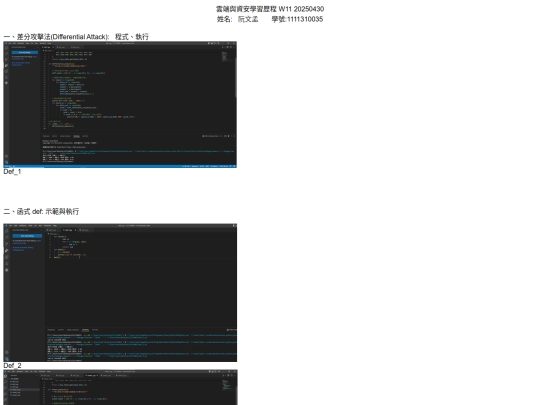The image size is (540, 405).
Task: Select the first VS Code screenshot above Def_1
Action: point(120,105)
